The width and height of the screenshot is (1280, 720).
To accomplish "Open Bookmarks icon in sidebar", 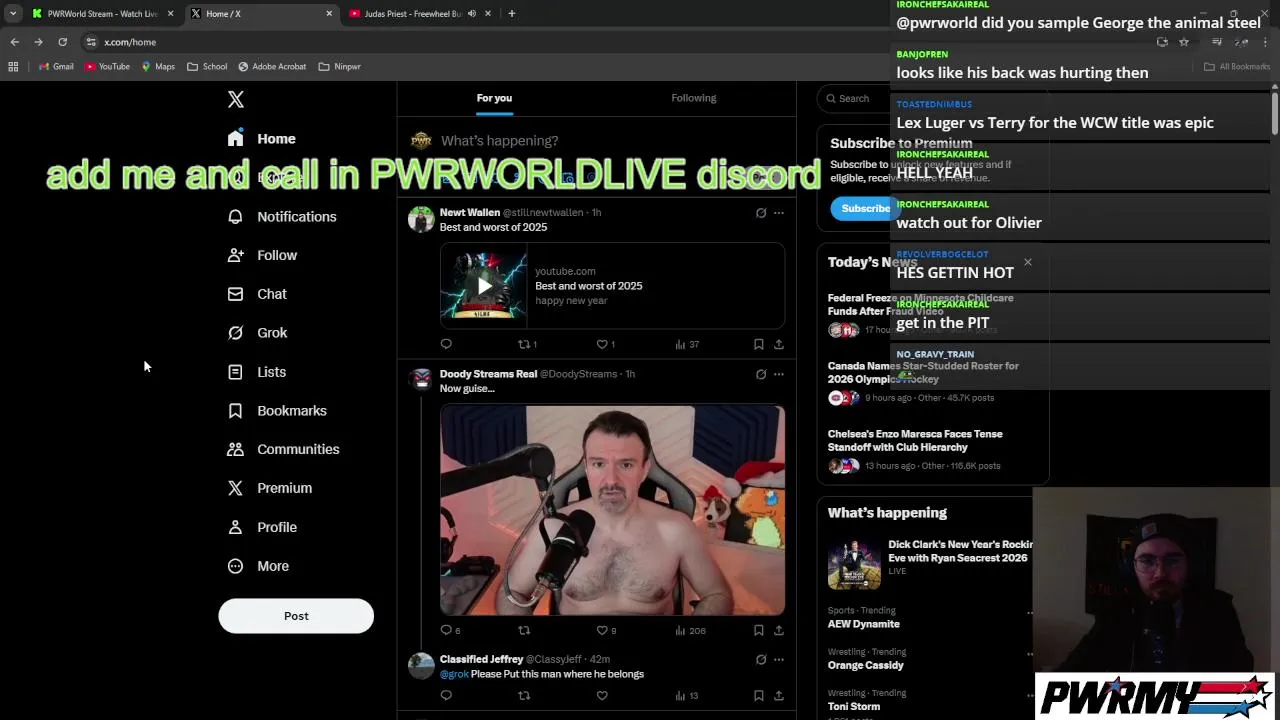I will point(235,411).
